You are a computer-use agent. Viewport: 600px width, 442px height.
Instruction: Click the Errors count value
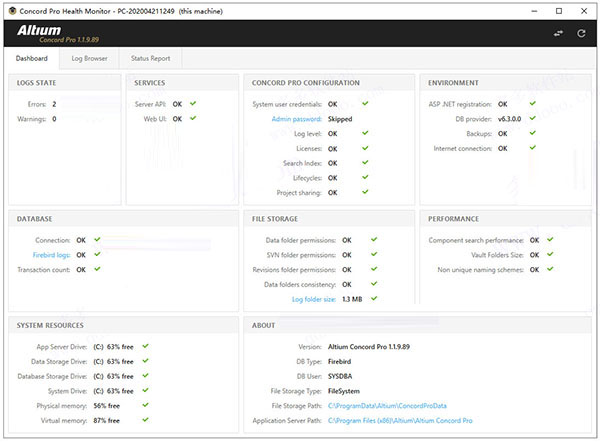point(54,103)
